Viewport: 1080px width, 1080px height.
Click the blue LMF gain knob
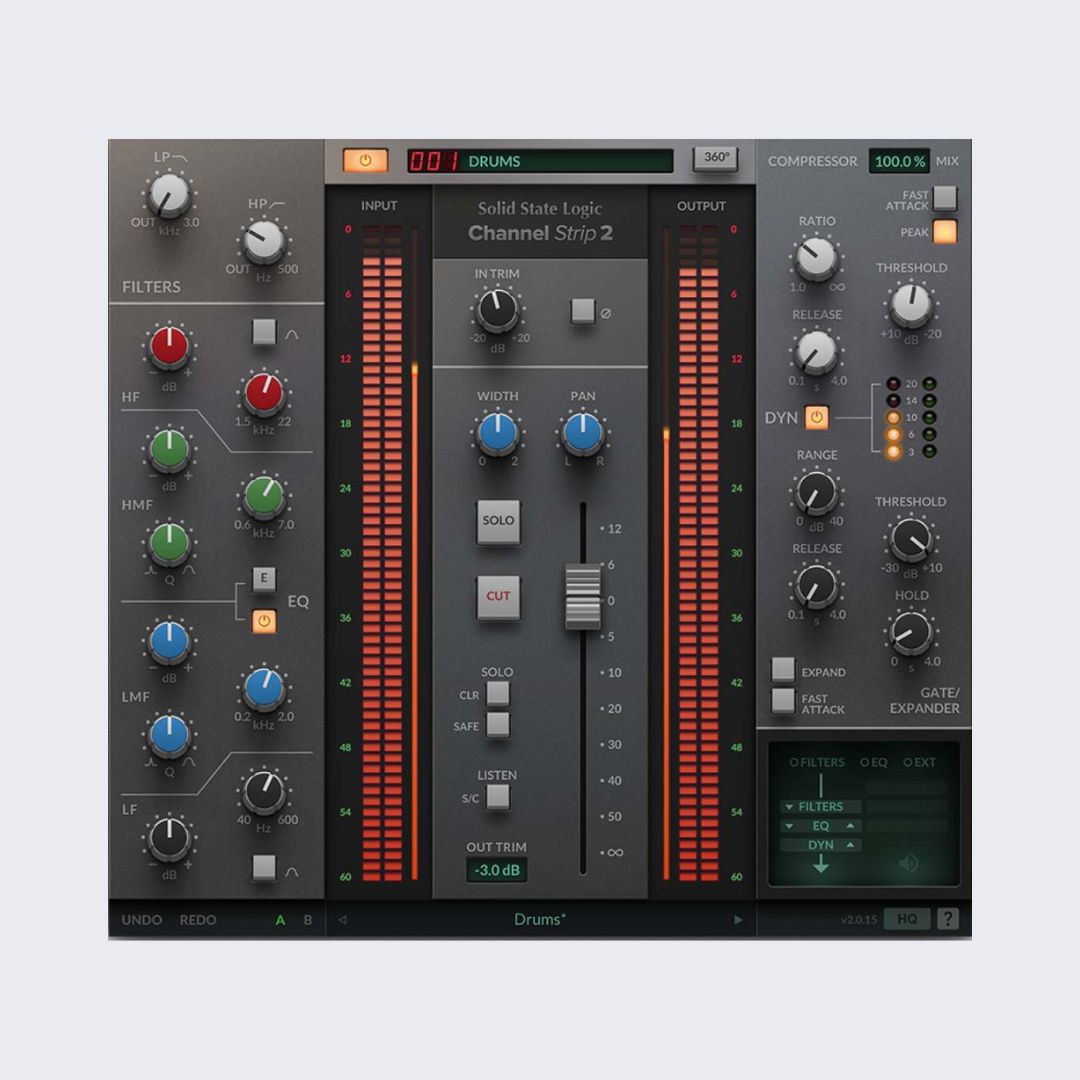[169, 641]
